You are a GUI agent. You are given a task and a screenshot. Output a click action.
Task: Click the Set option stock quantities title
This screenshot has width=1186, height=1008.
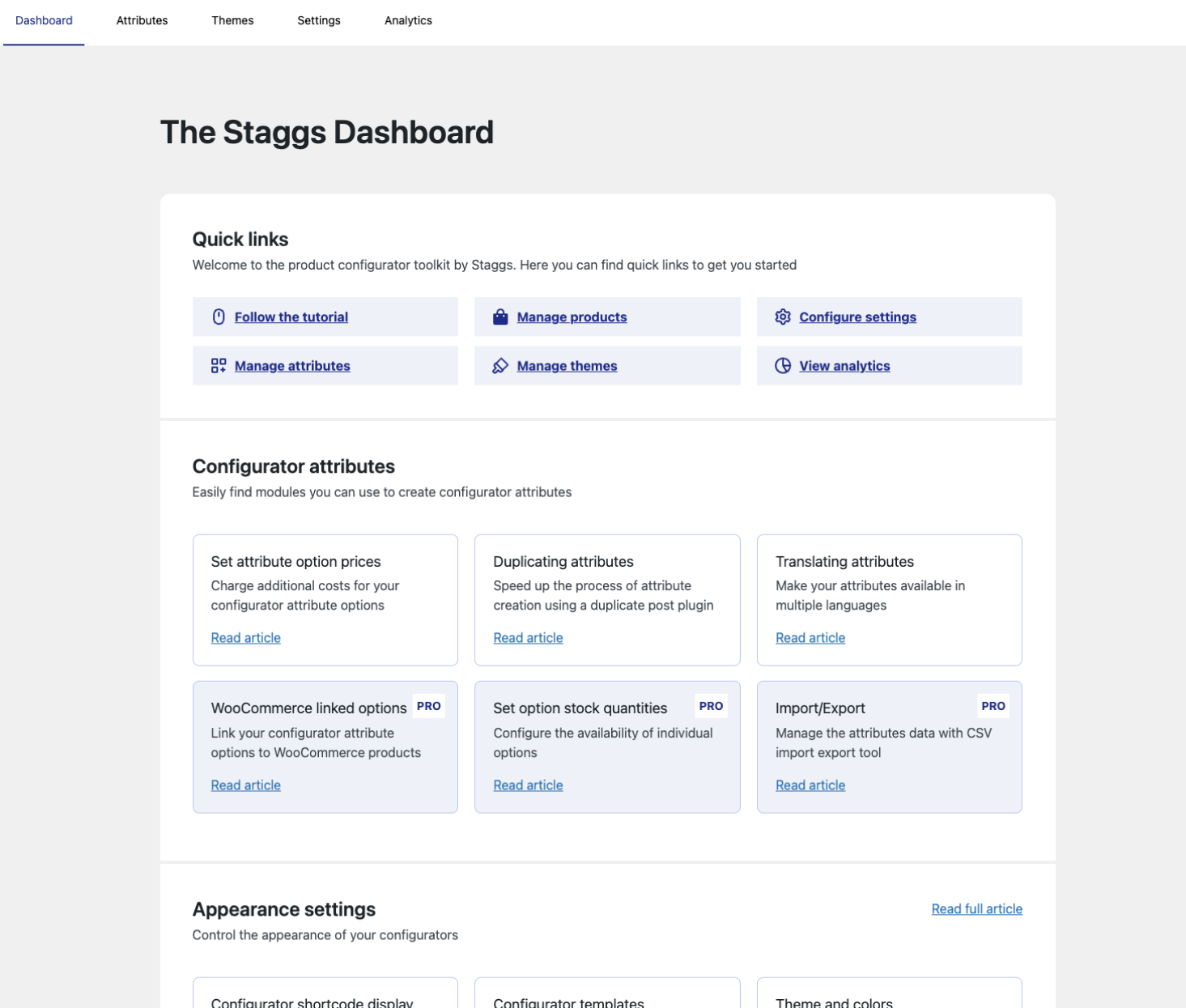580,708
